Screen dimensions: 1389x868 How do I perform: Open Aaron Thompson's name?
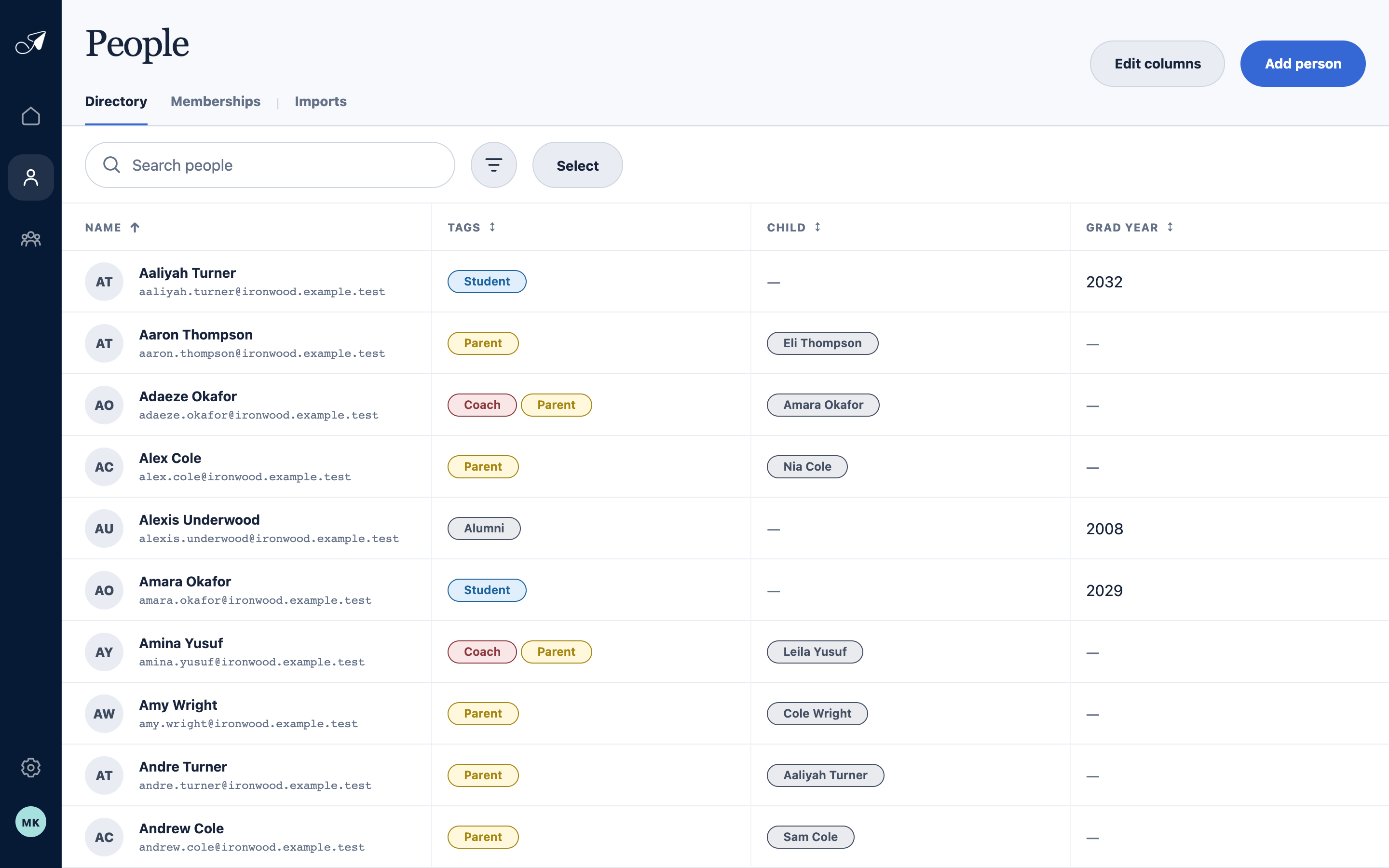(x=196, y=335)
